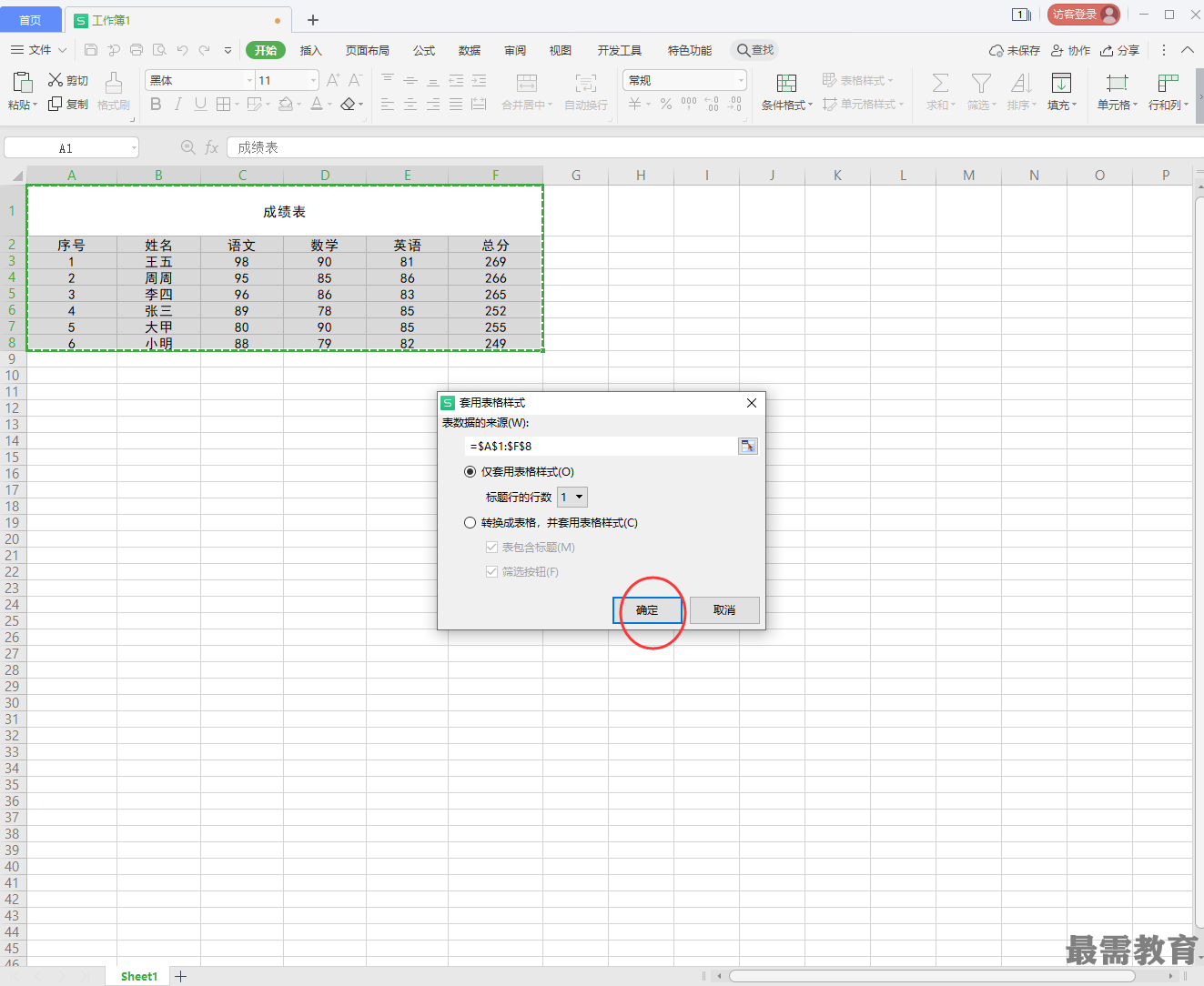
Task: Expand the Name Box dropdown arrow
Action: (134, 147)
